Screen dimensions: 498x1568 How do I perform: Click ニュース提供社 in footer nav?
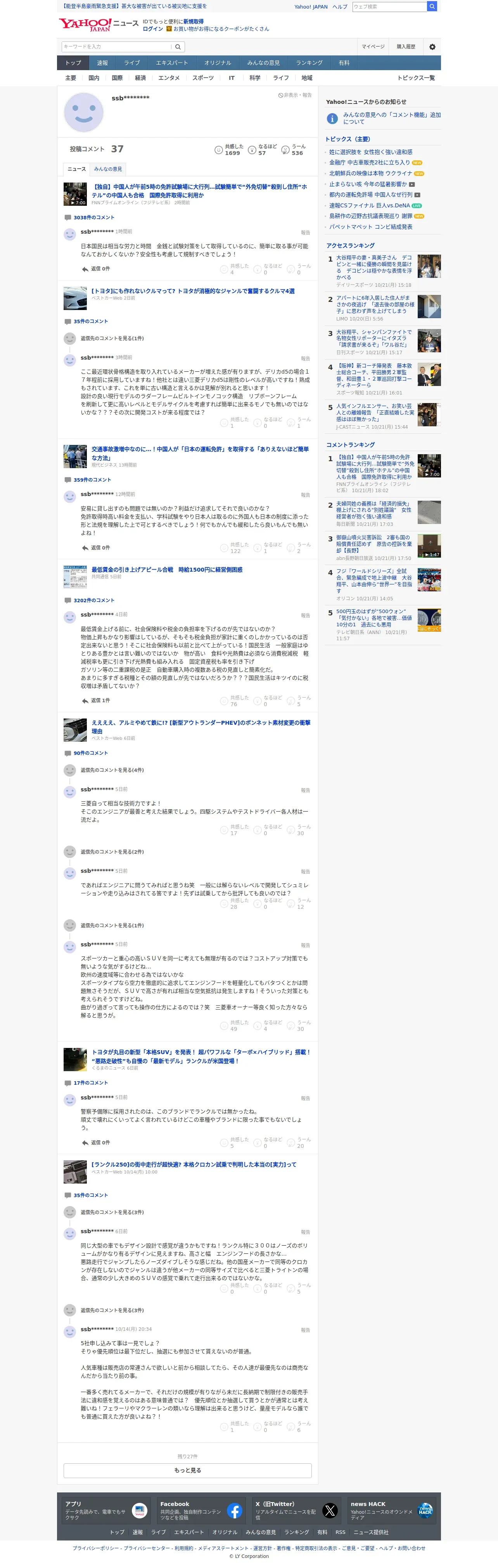coord(371,1532)
